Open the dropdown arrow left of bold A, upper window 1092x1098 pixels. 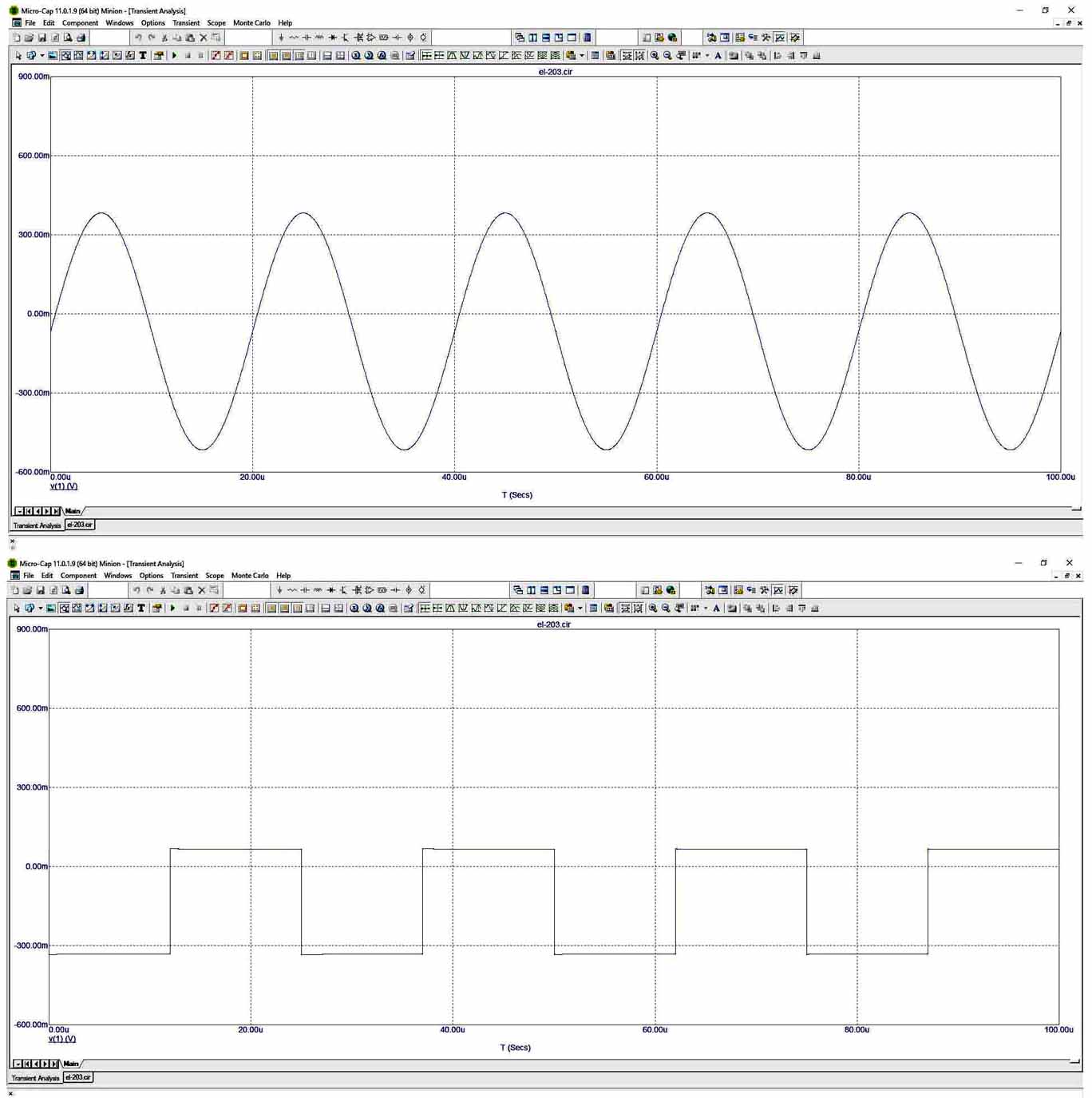coord(706,56)
